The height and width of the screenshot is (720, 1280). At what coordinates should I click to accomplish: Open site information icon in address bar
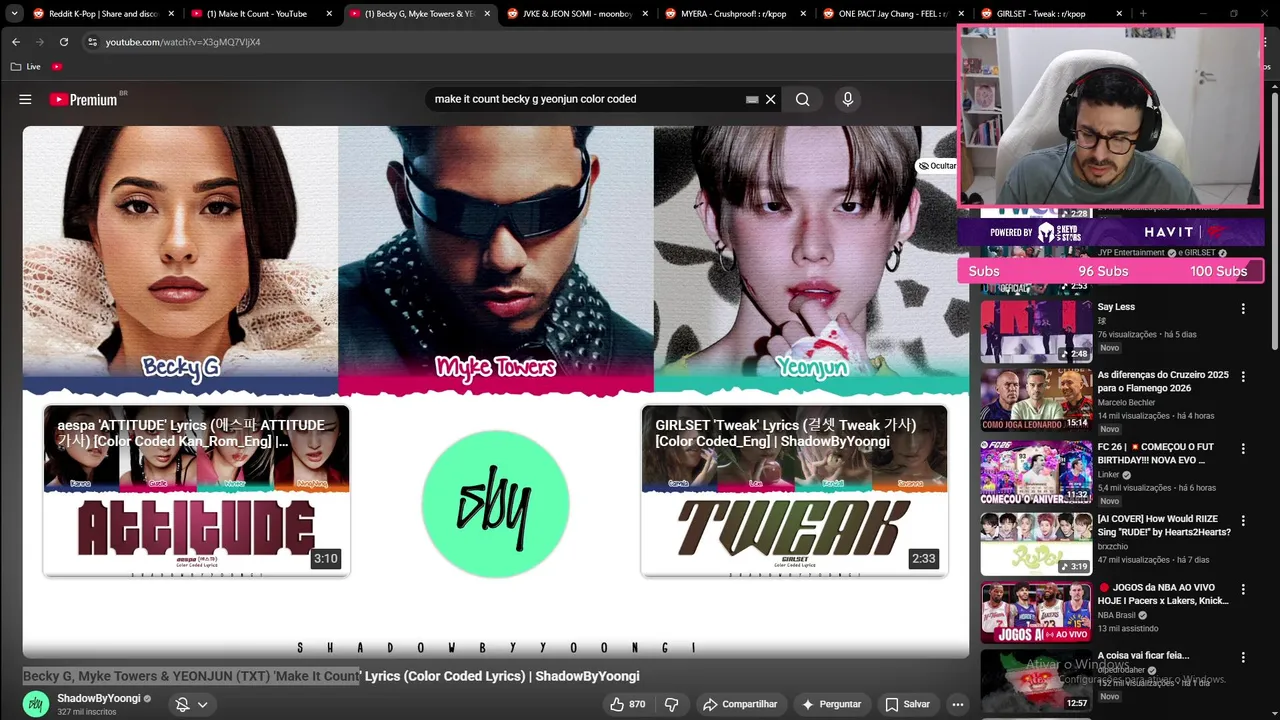pyautogui.click(x=92, y=42)
